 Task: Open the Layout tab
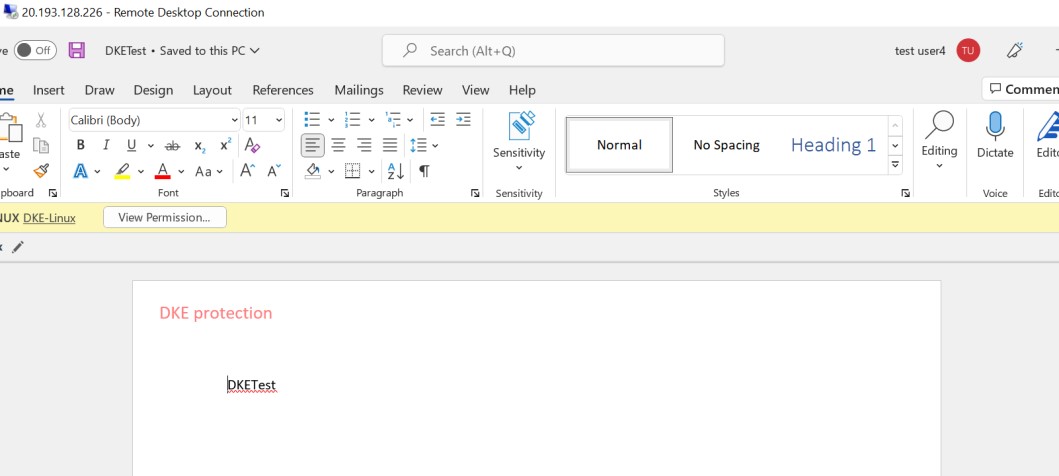pyautogui.click(x=212, y=90)
